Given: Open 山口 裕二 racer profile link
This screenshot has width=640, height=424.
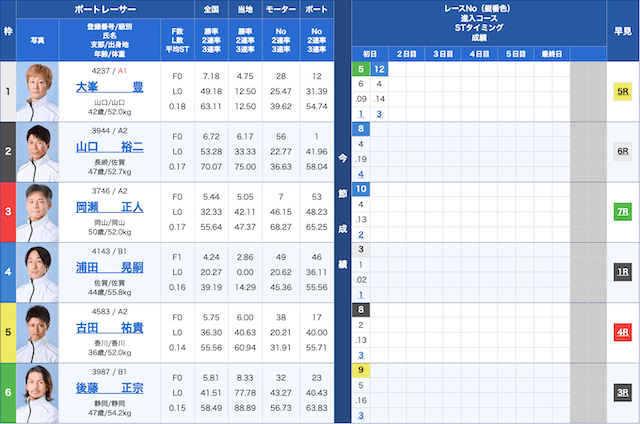Looking at the screenshot, I should [x=109, y=147].
